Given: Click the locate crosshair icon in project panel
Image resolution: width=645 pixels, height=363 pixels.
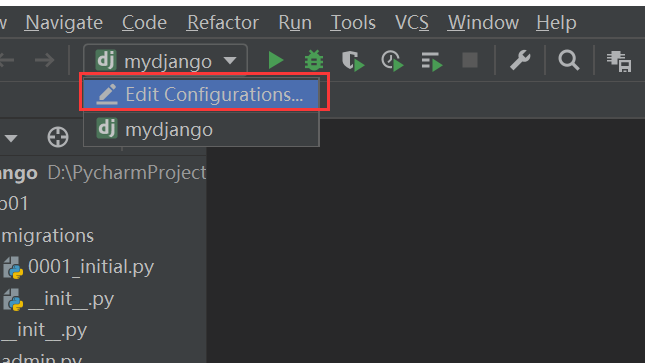Looking at the screenshot, I should [x=58, y=137].
